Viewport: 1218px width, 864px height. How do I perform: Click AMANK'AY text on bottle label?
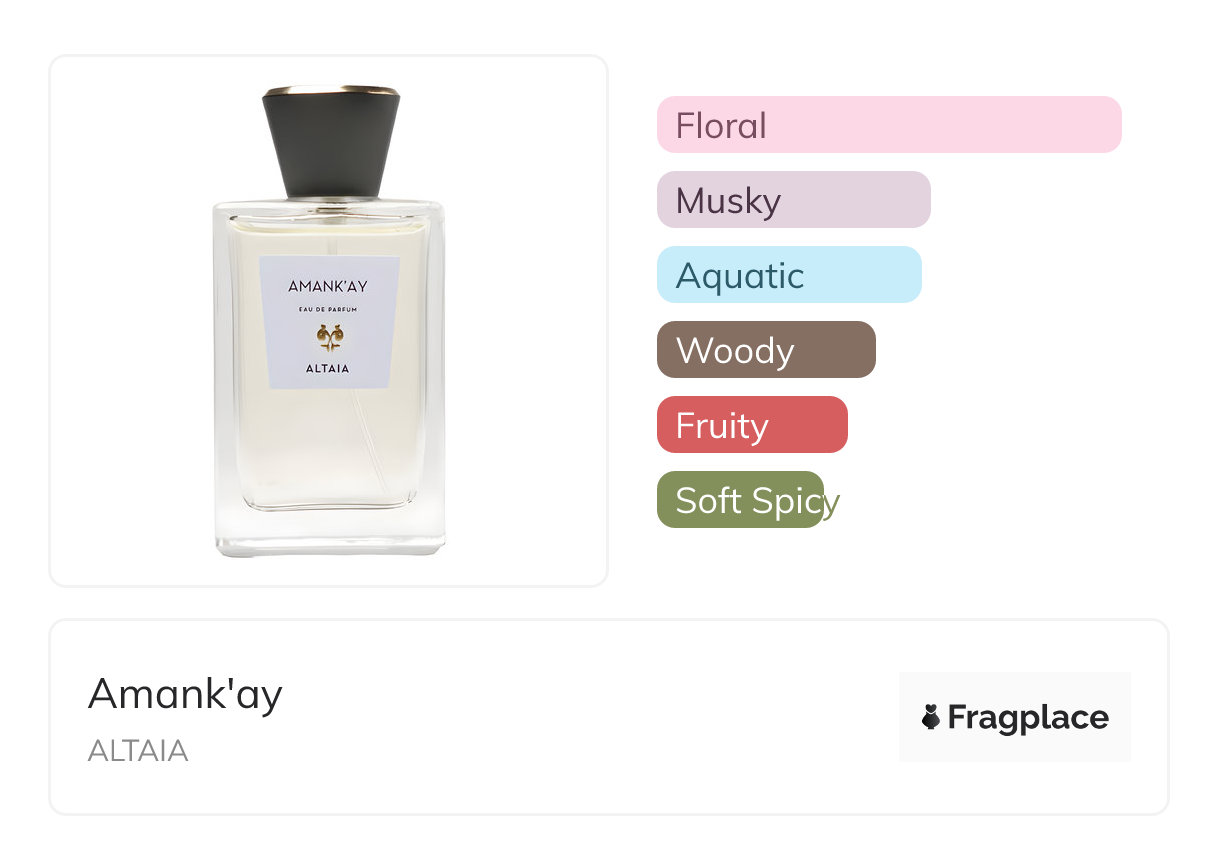[328, 286]
